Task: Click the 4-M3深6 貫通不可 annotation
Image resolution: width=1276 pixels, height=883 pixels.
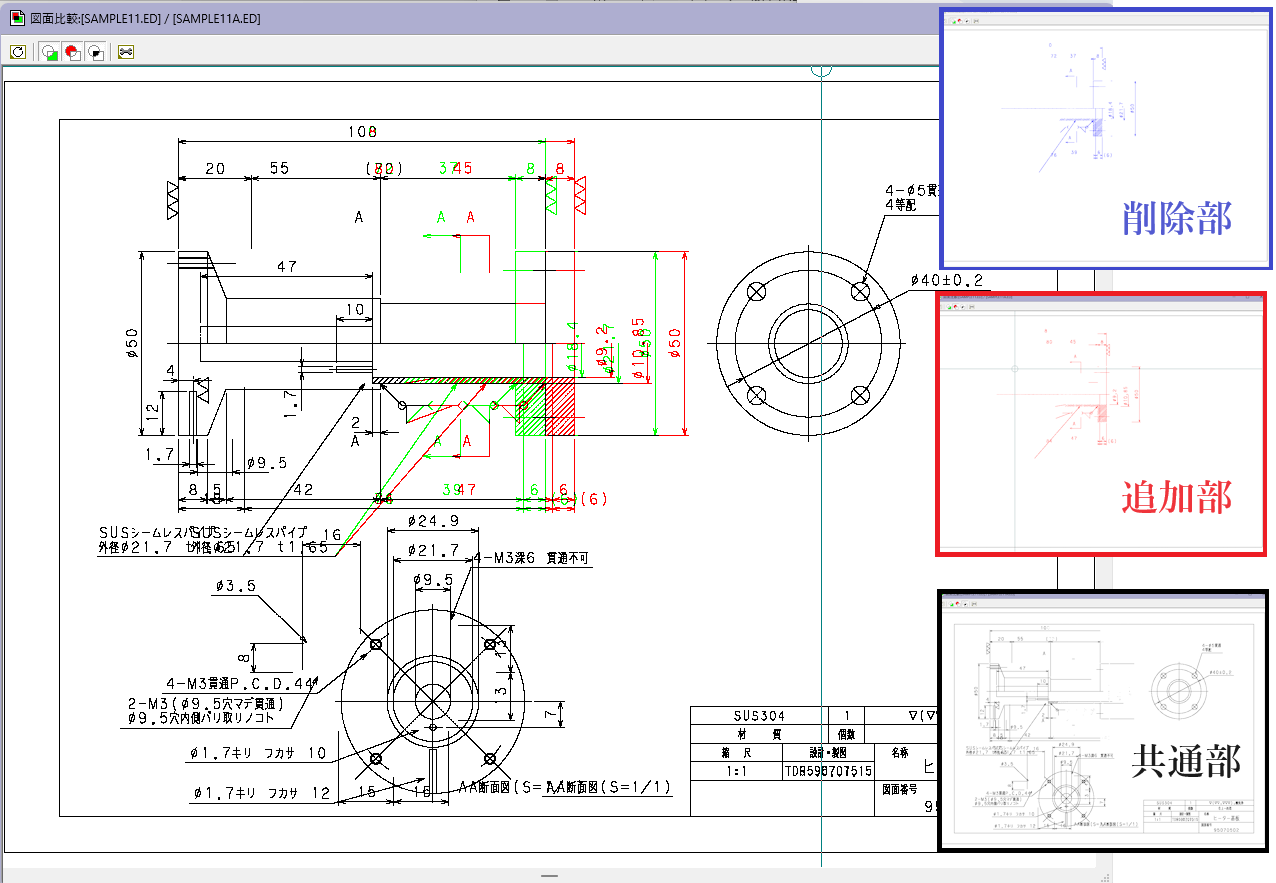Action: (x=530, y=560)
